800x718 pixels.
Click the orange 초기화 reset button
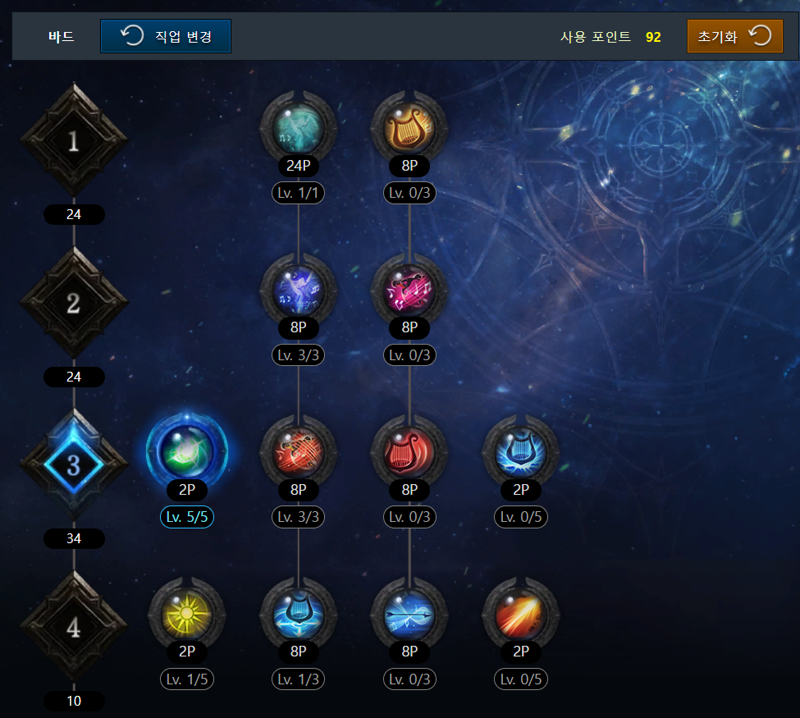(x=735, y=36)
